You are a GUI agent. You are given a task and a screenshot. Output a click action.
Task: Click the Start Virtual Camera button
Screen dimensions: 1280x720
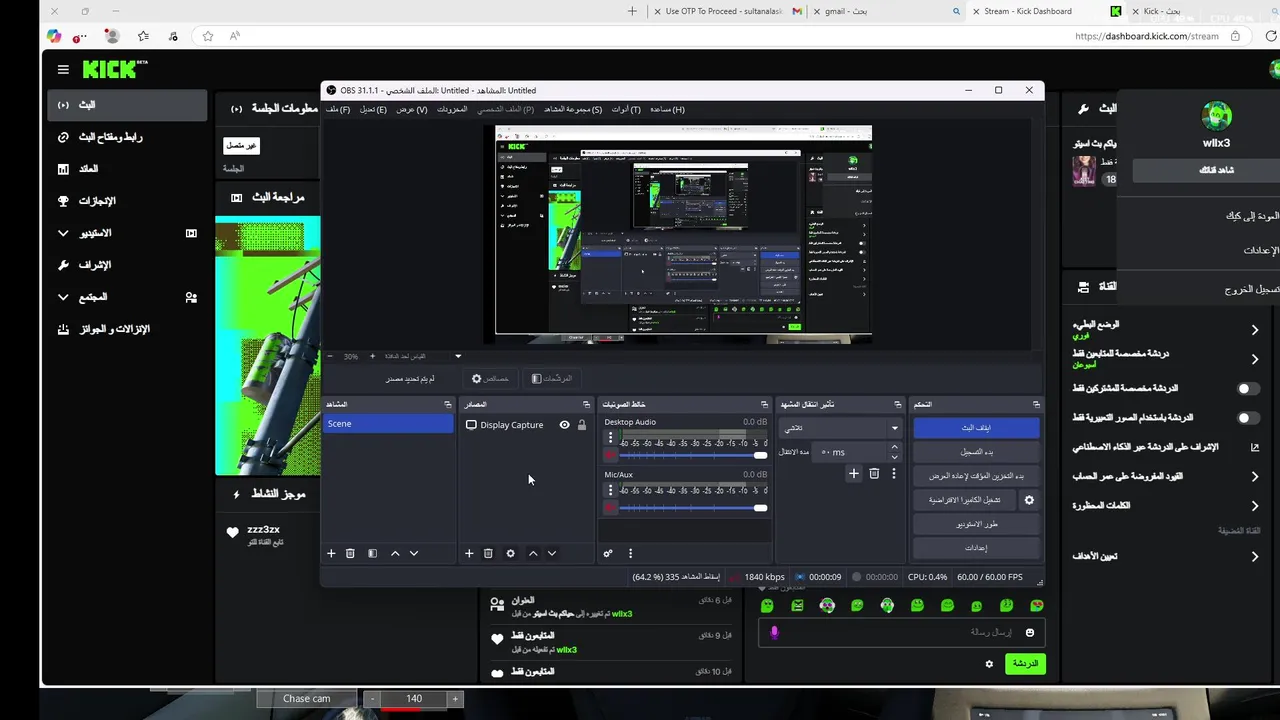click(964, 500)
